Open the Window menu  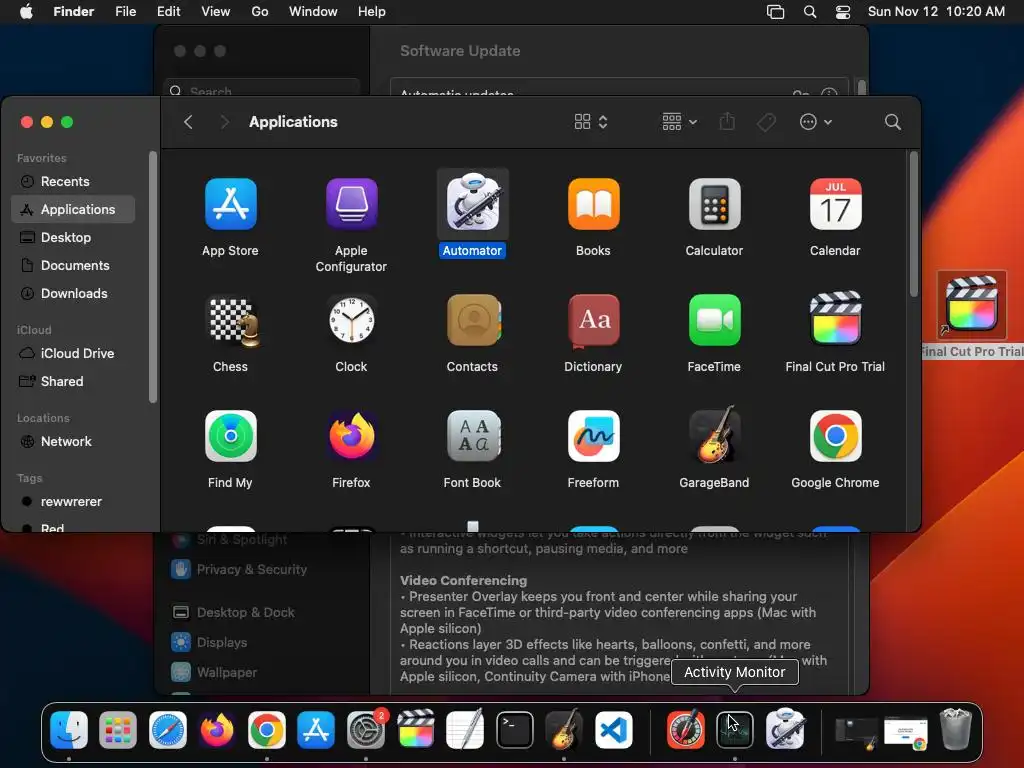coord(313,12)
